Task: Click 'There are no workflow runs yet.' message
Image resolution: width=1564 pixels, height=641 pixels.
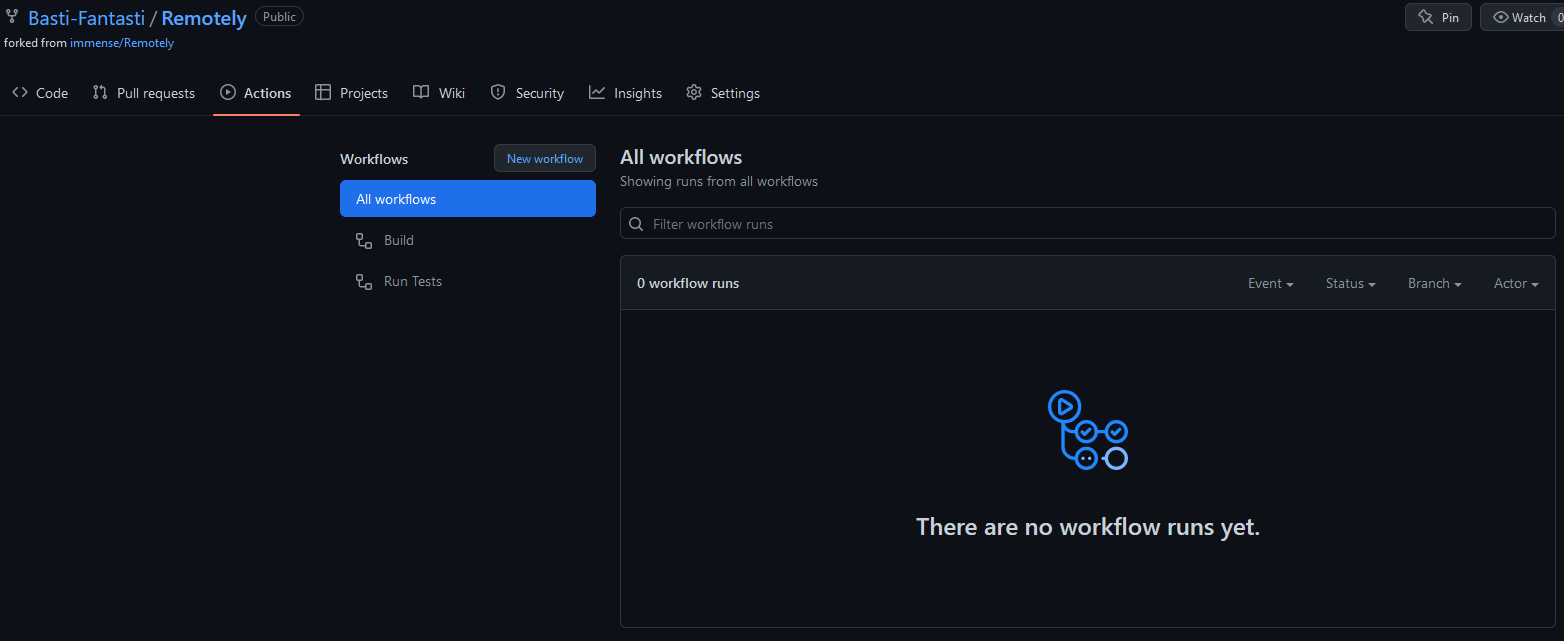Action: [1088, 527]
